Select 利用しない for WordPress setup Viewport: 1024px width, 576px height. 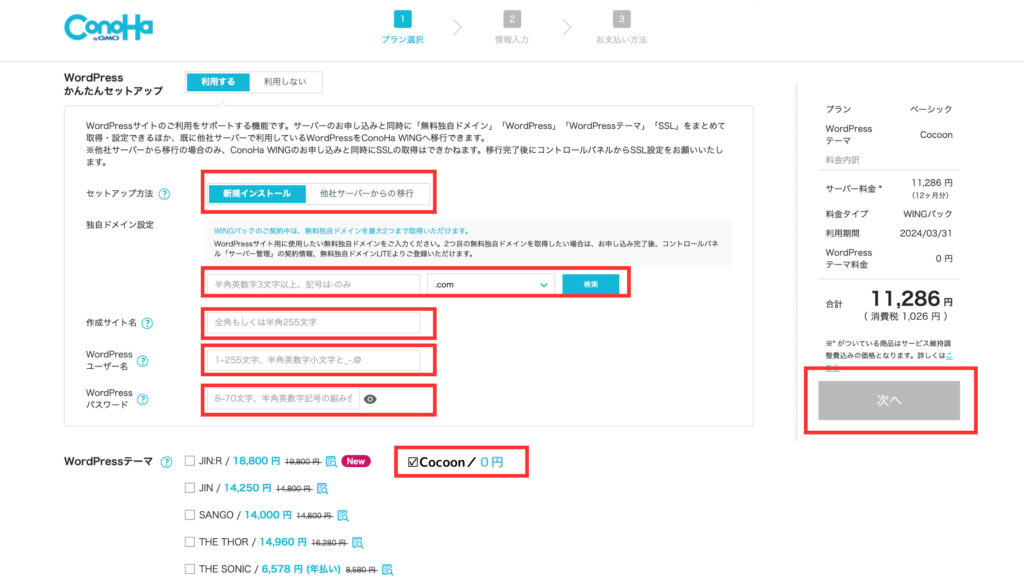[x=285, y=82]
